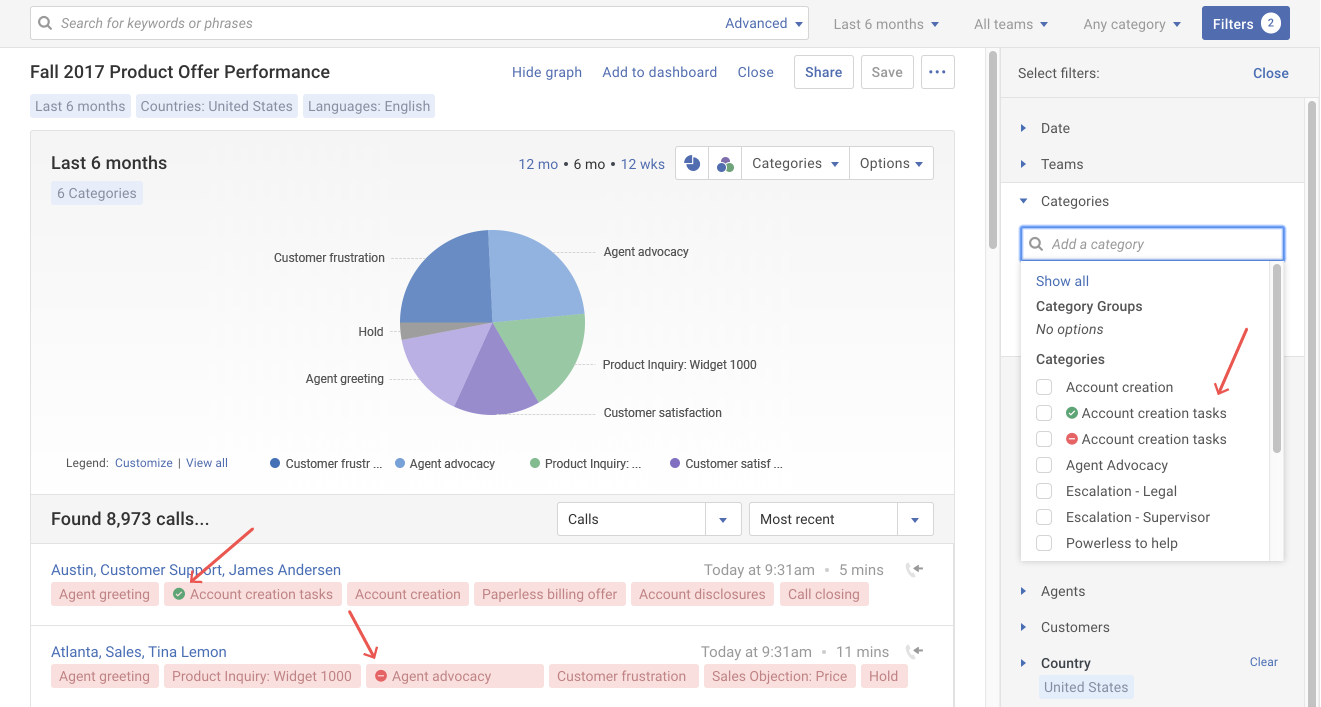This screenshot has height=707, width=1321.
Task: Click red minus icon on Agent advocacy tag
Action: (x=380, y=677)
